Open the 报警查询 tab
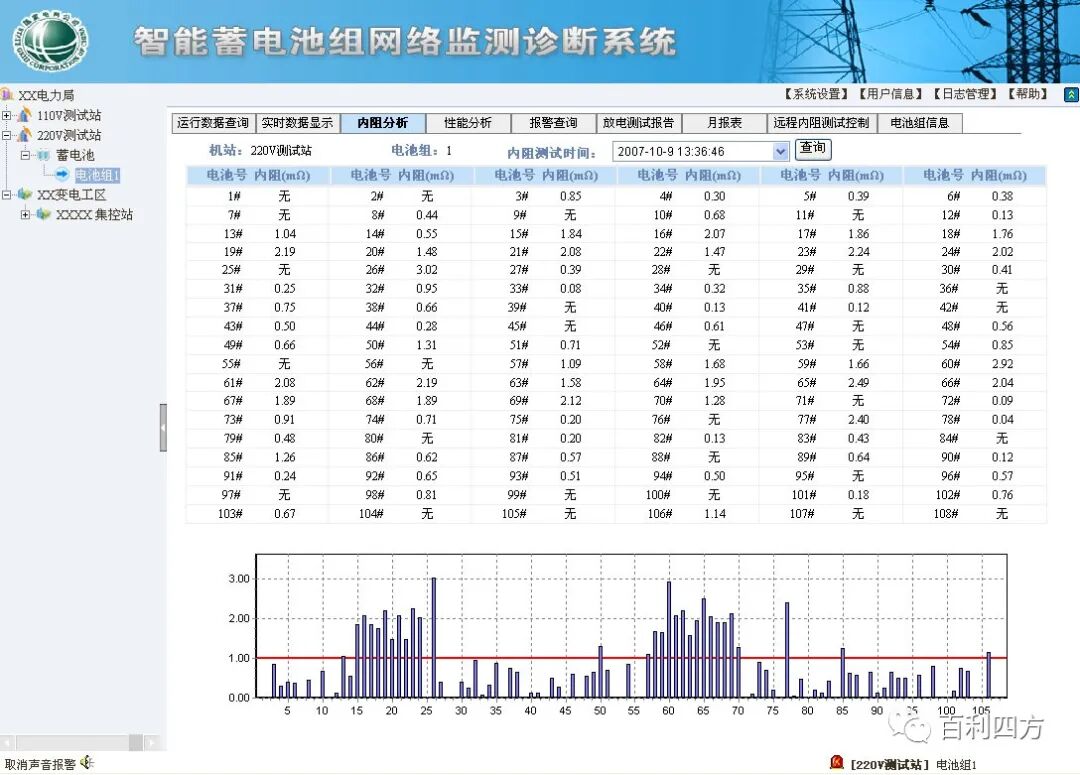The height and width of the screenshot is (775, 1080). (x=553, y=123)
